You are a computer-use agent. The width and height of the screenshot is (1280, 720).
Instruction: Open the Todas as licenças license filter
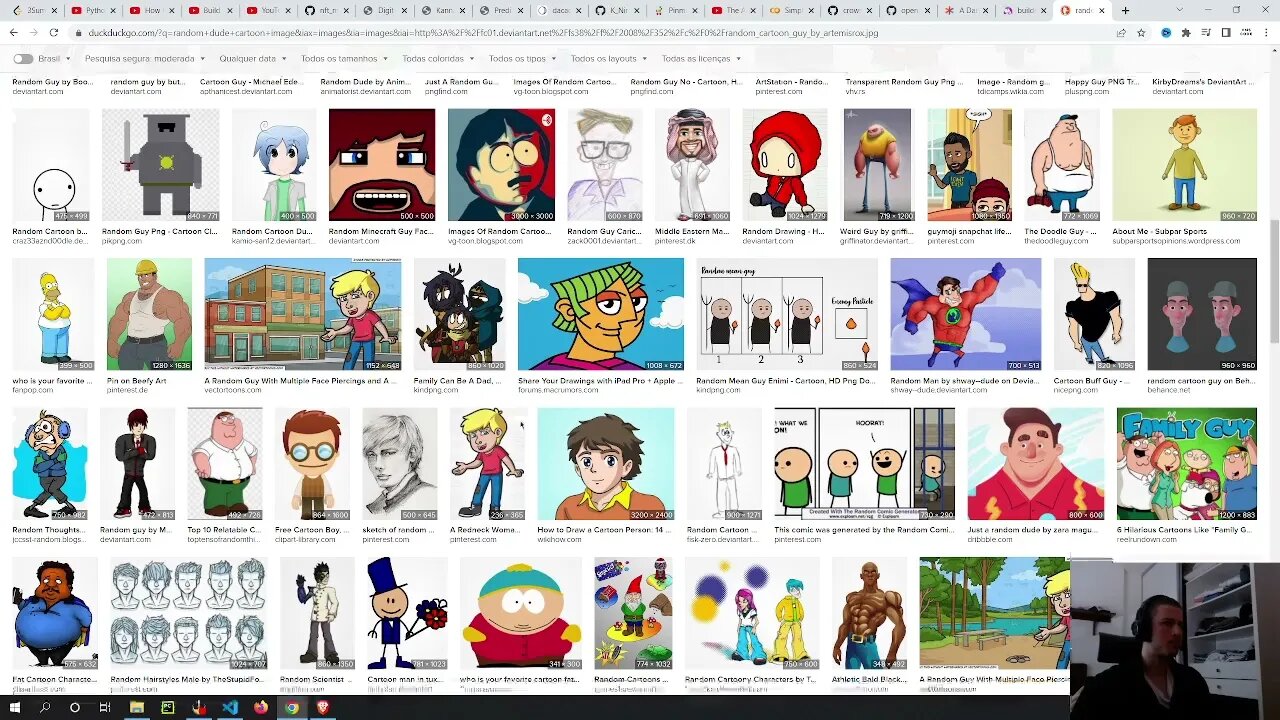pyautogui.click(x=700, y=59)
